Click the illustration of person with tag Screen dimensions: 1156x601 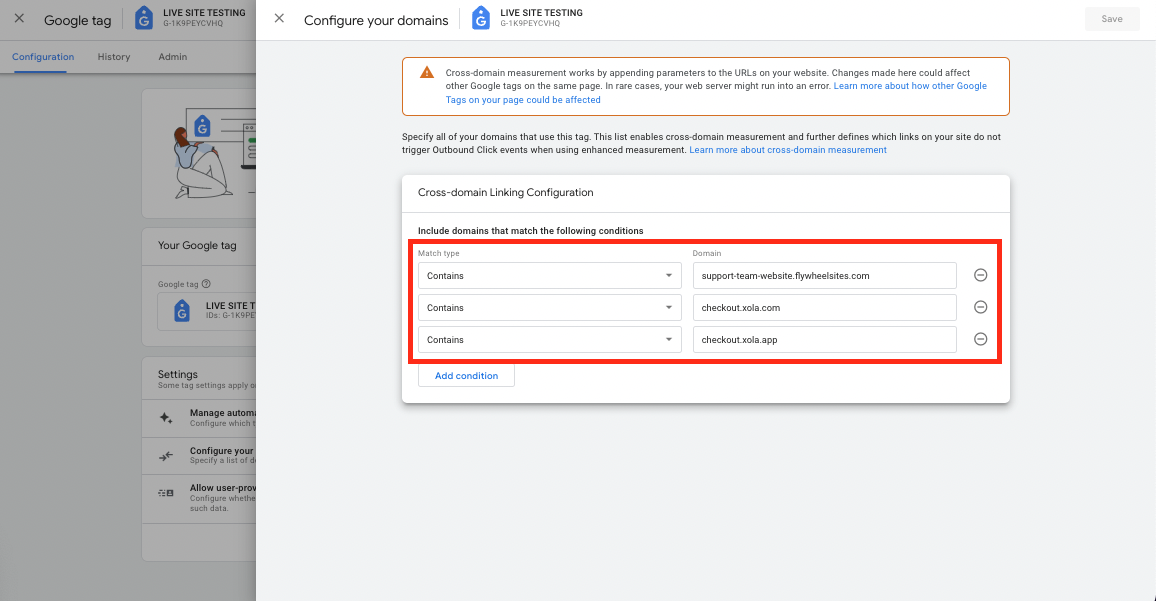pyautogui.click(x=213, y=153)
